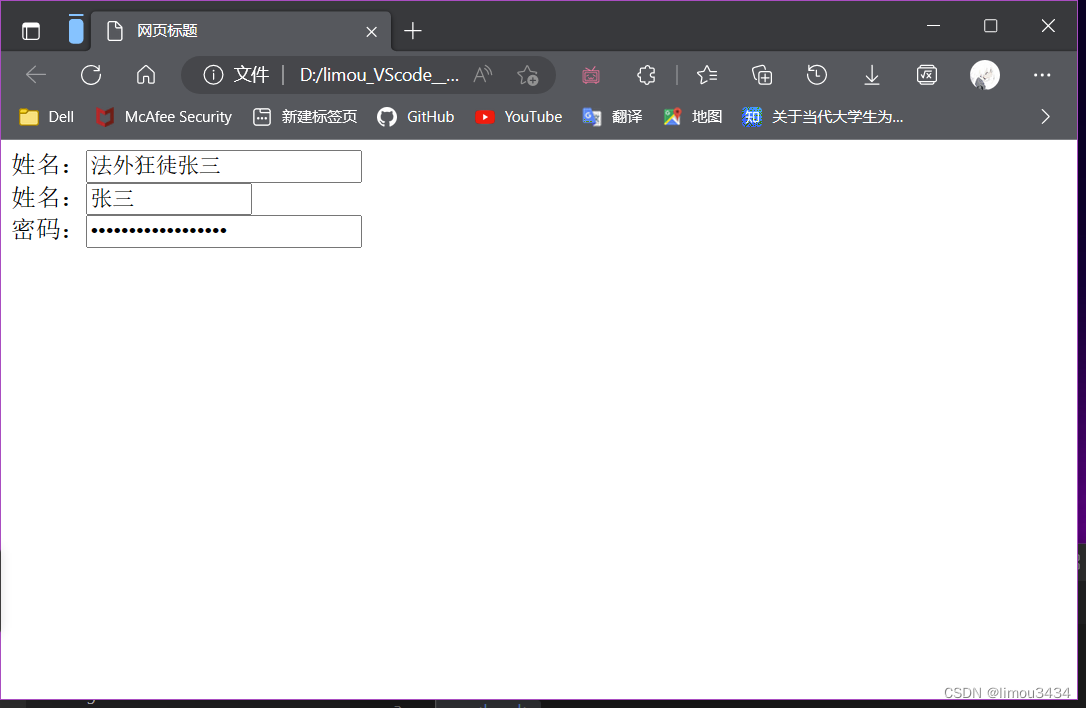1086x708 pixels.
Task: Open the GitHub bookmark
Action: tap(416, 117)
